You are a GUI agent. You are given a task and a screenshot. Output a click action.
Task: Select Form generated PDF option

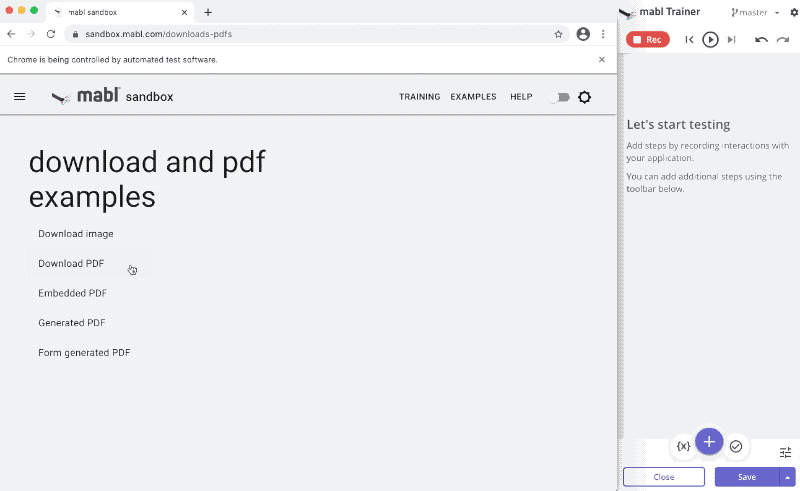point(84,353)
